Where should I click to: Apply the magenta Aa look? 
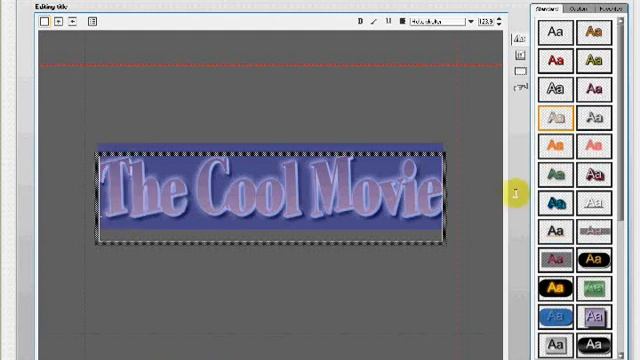[594, 89]
